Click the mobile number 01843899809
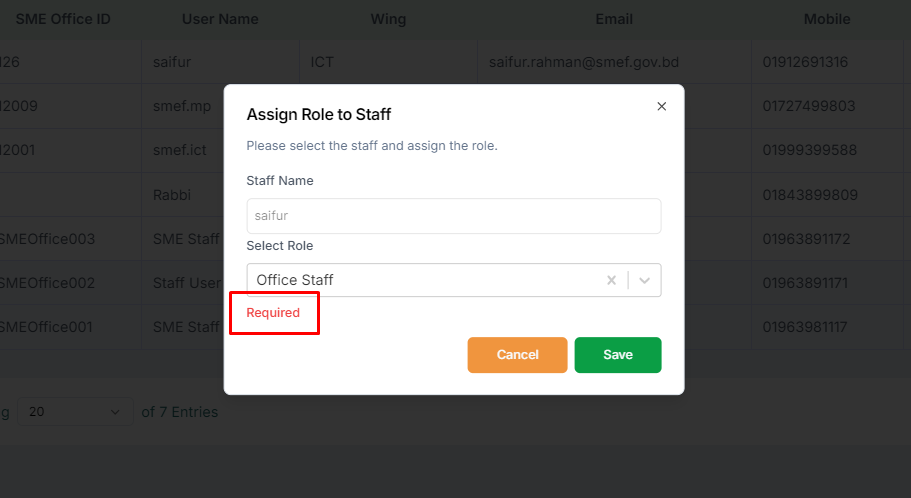Image resolution: width=911 pixels, height=498 pixels. (810, 195)
